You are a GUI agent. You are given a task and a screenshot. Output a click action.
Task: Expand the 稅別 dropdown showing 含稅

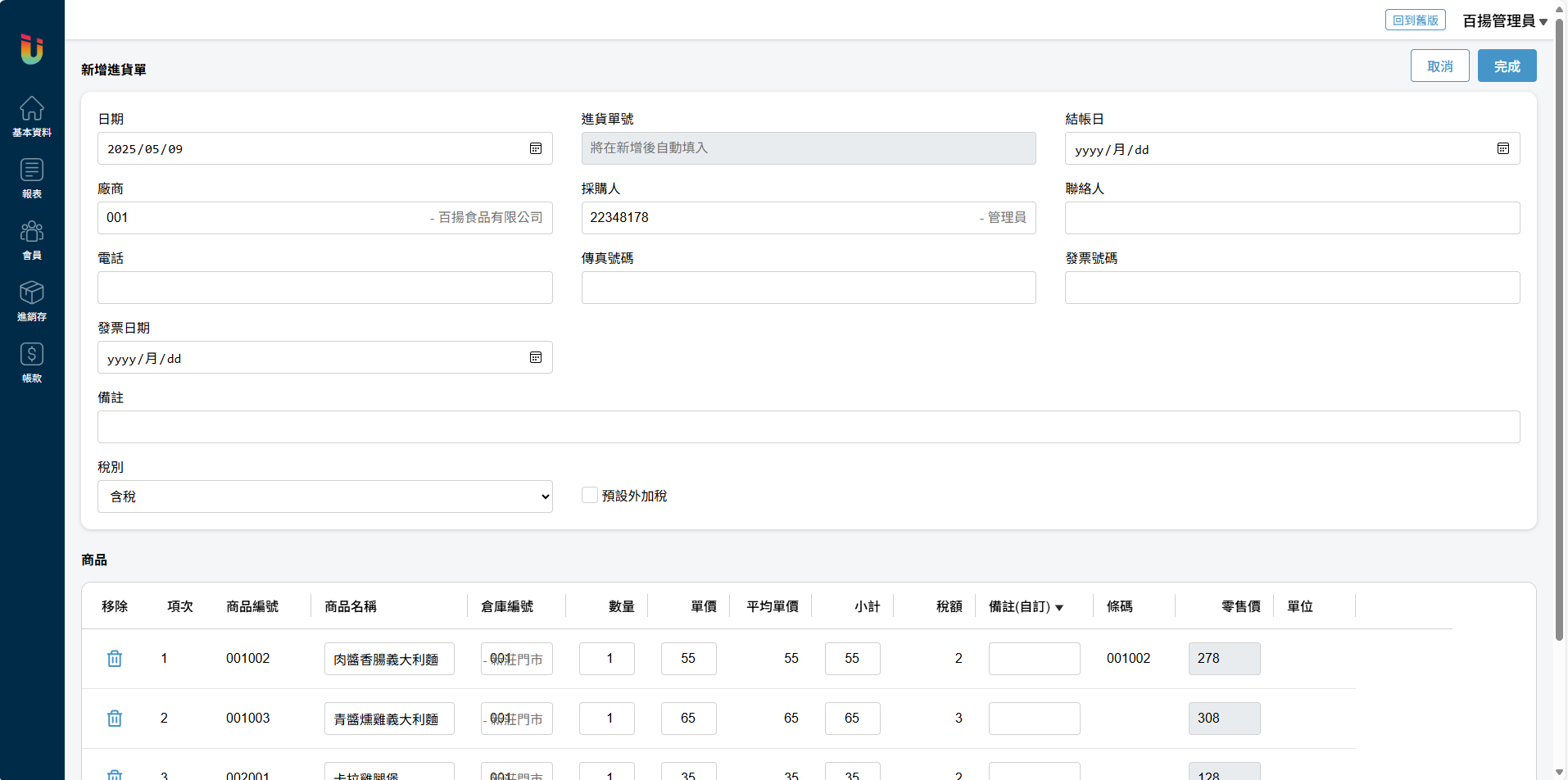pyautogui.click(x=324, y=497)
